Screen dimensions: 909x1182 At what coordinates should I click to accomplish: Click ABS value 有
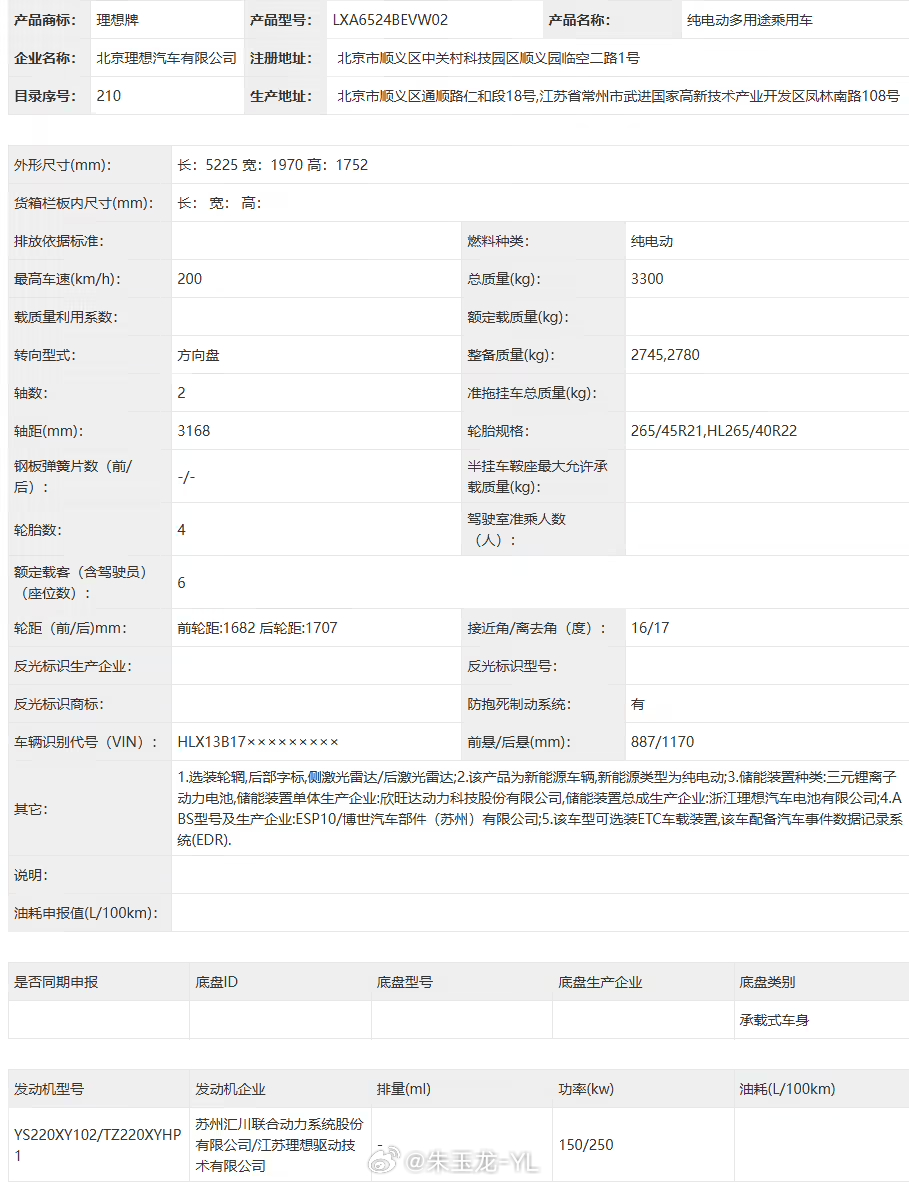click(x=638, y=704)
